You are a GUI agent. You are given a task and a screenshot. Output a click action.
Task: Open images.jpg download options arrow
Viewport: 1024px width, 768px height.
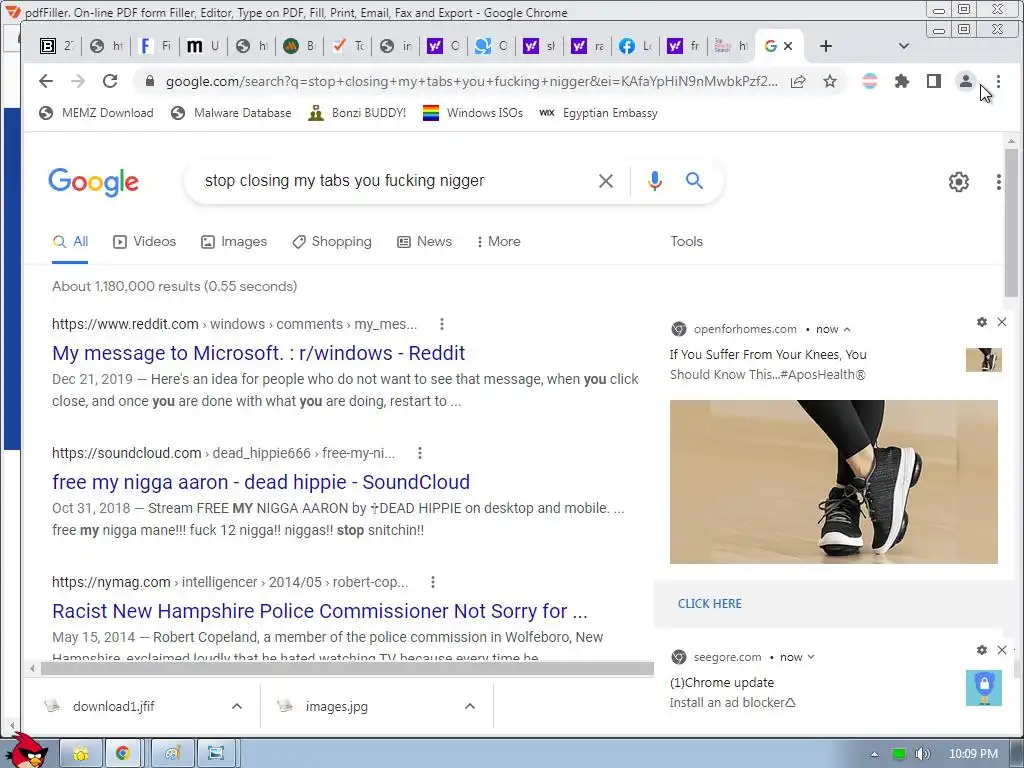(470, 706)
